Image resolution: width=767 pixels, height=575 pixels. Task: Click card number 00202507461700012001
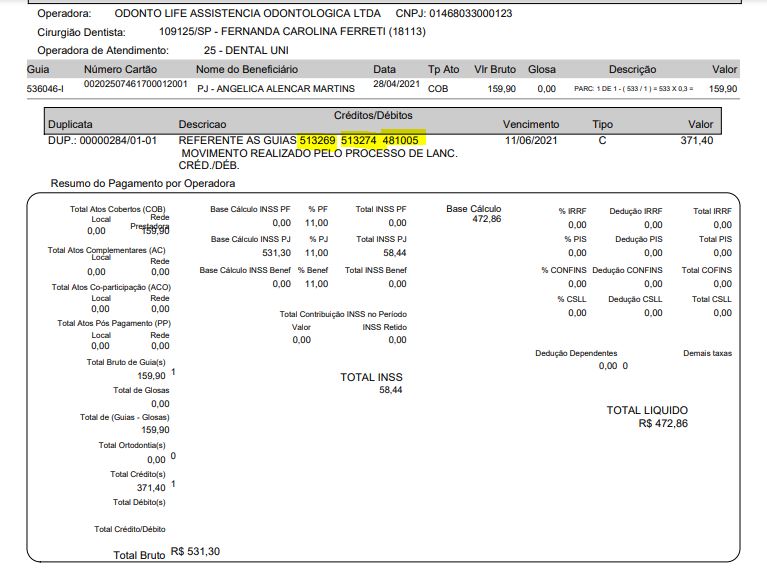(x=135, y=84)
